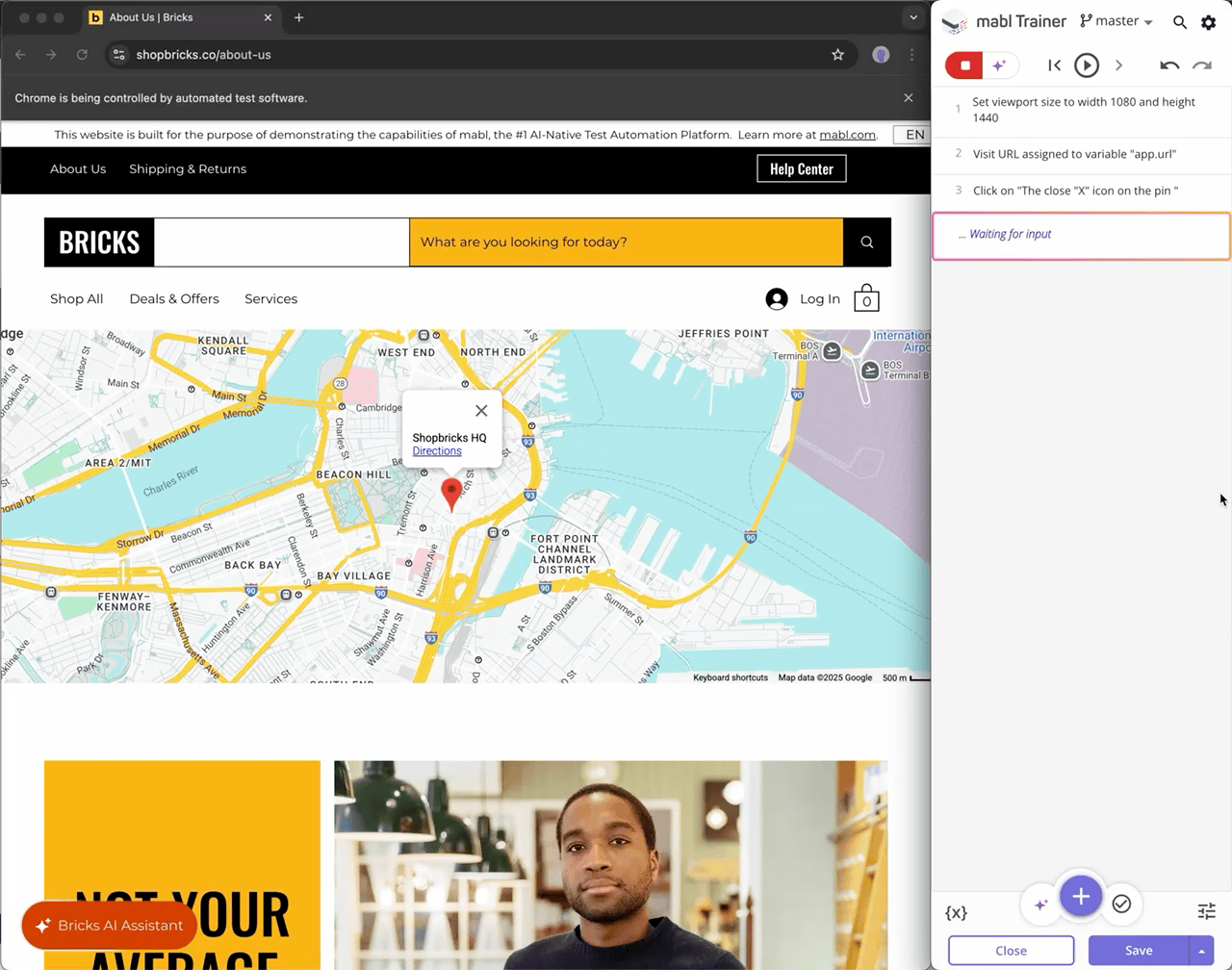This screenshot has height=970, width=1232.
Task: Open mabl Trainer settings gear
Action: [x=1208, y=22]
